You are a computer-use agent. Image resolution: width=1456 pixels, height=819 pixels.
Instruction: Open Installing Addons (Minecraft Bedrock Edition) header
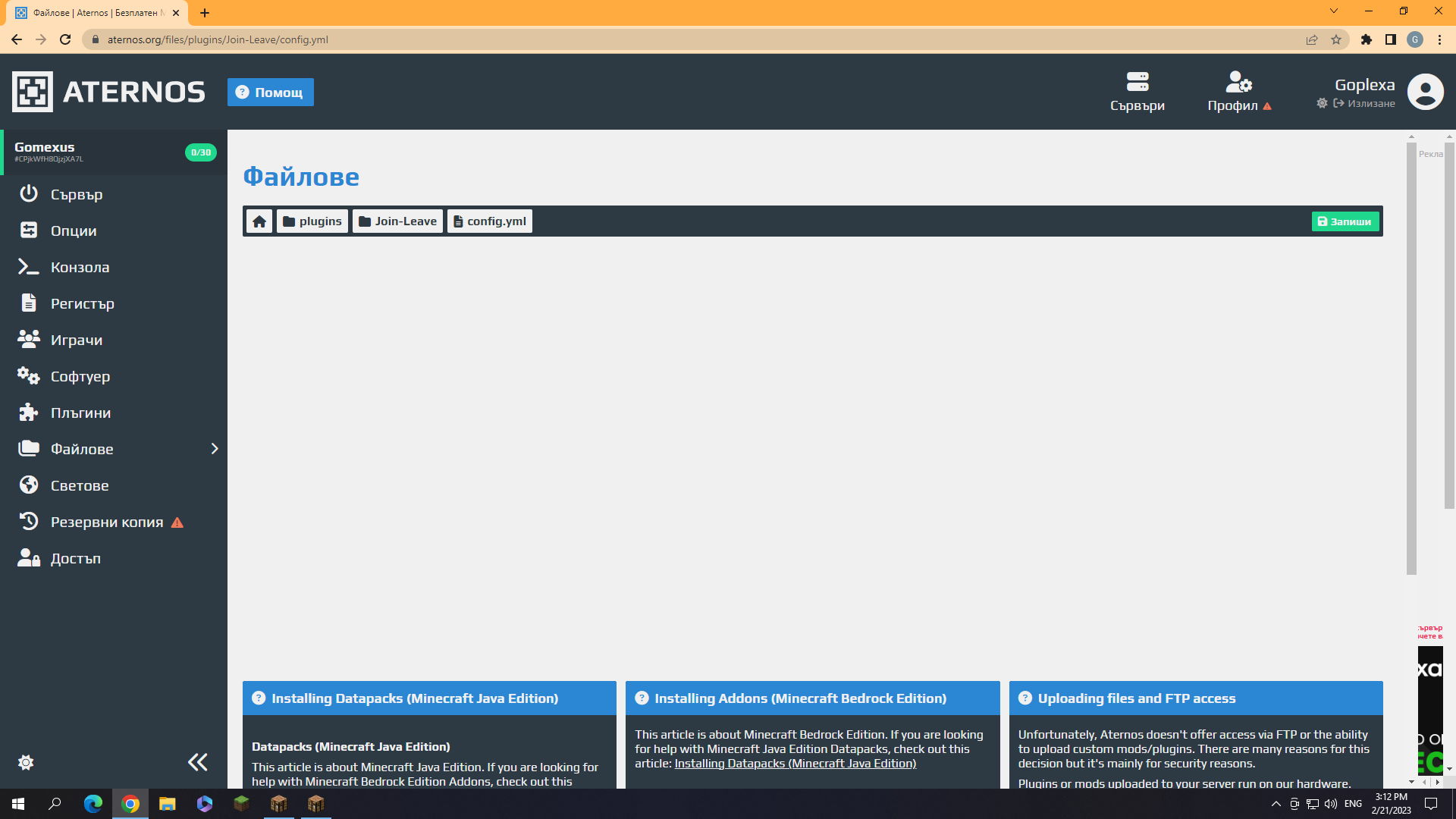click(x=812, y=698)
